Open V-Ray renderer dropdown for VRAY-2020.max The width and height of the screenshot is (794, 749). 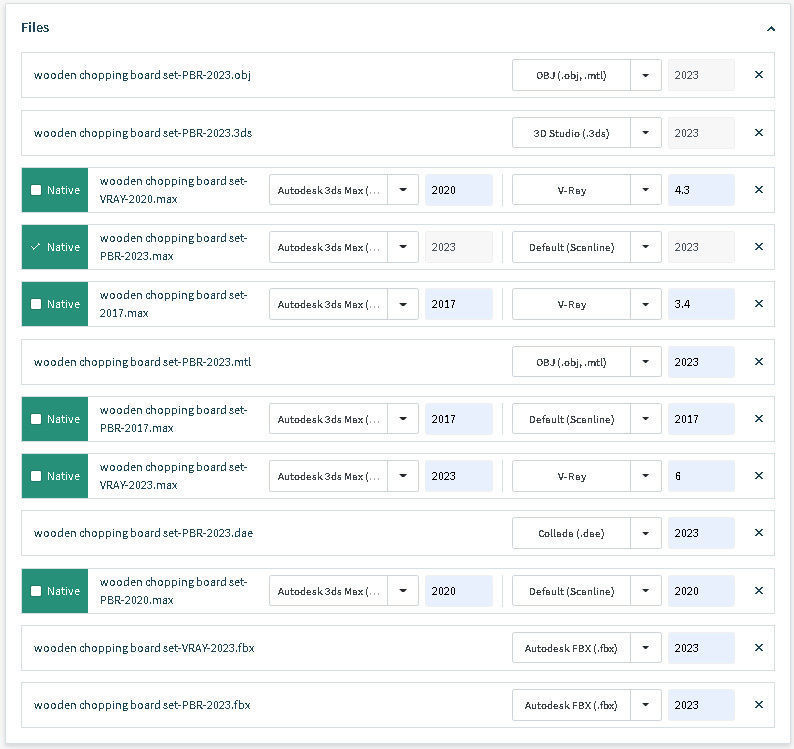[x=646, y=190]
